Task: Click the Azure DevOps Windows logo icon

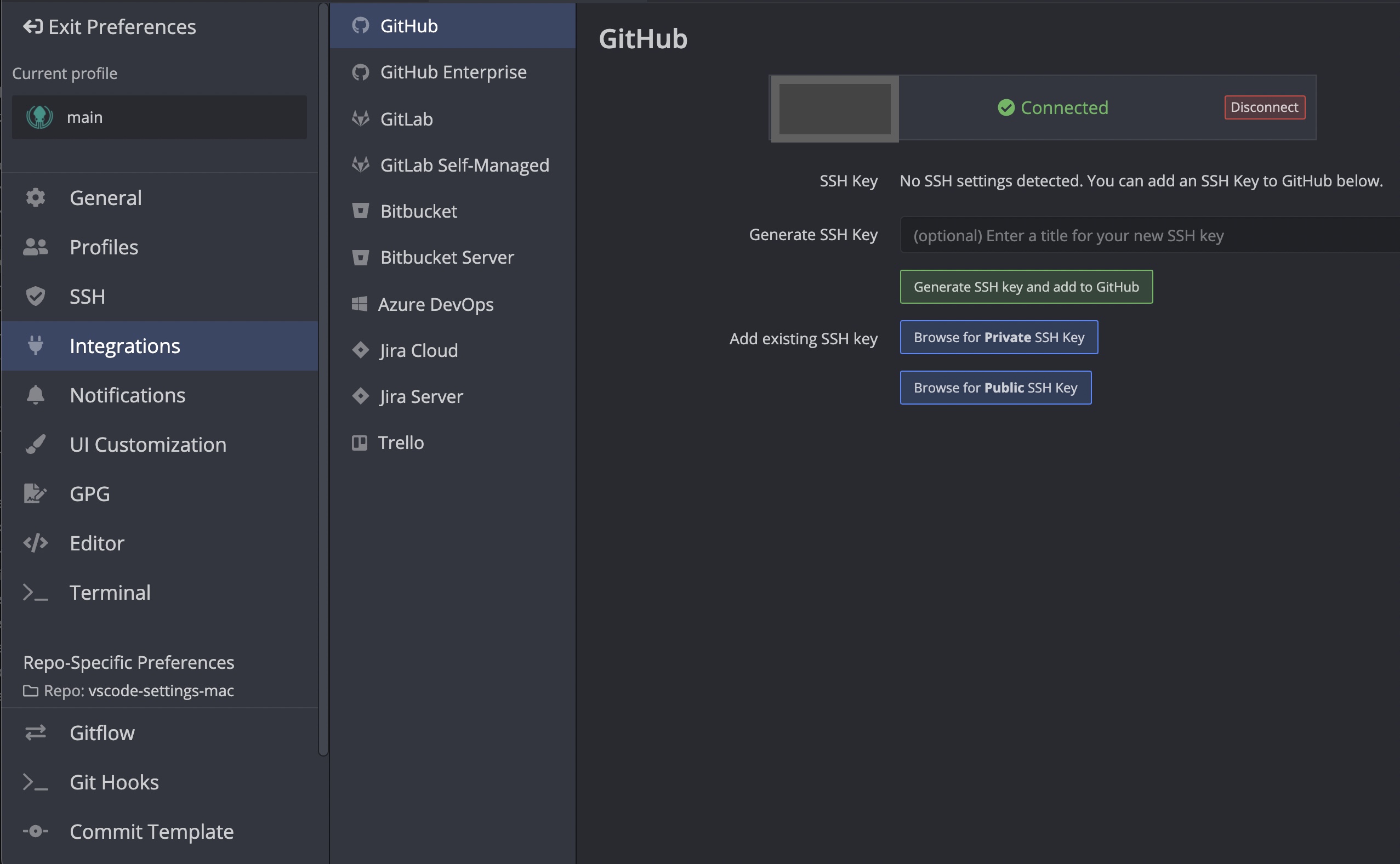Action: tap(359, 304)
